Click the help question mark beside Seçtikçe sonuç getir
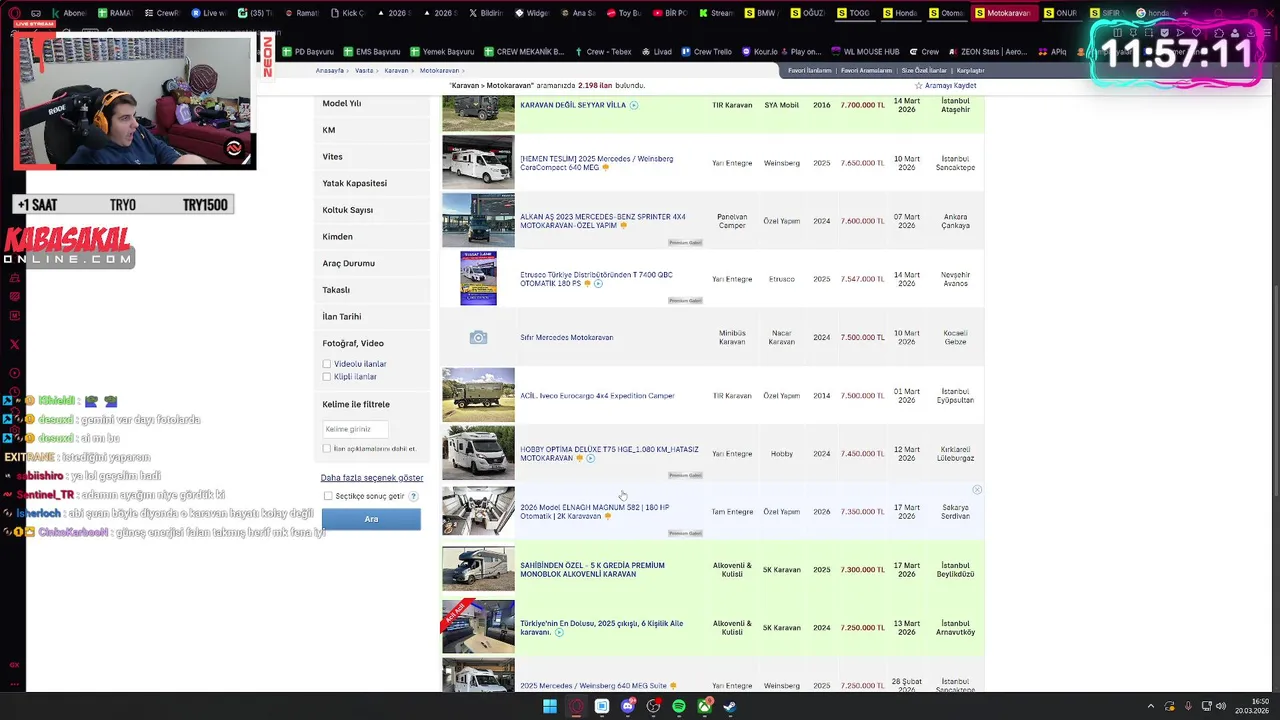This screenshot has width=1280, height=720. pyautogui.click(x=413, y=496)
